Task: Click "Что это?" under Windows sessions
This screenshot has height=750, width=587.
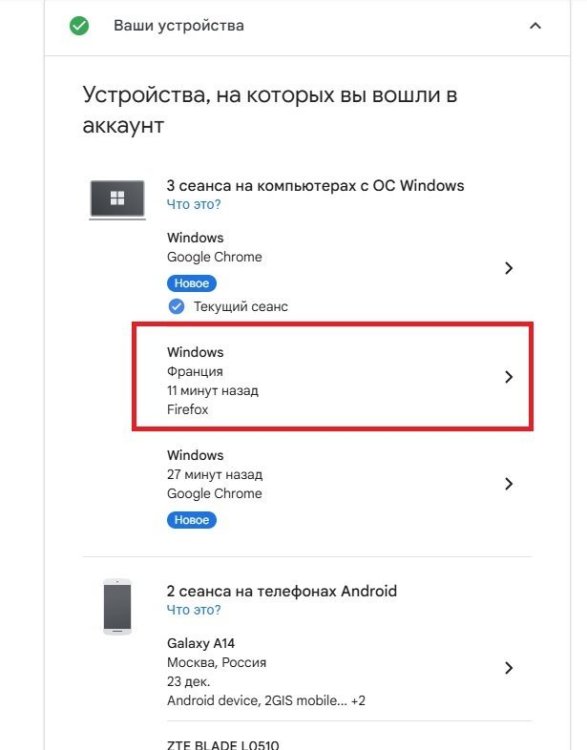Action: pos(194,204)
